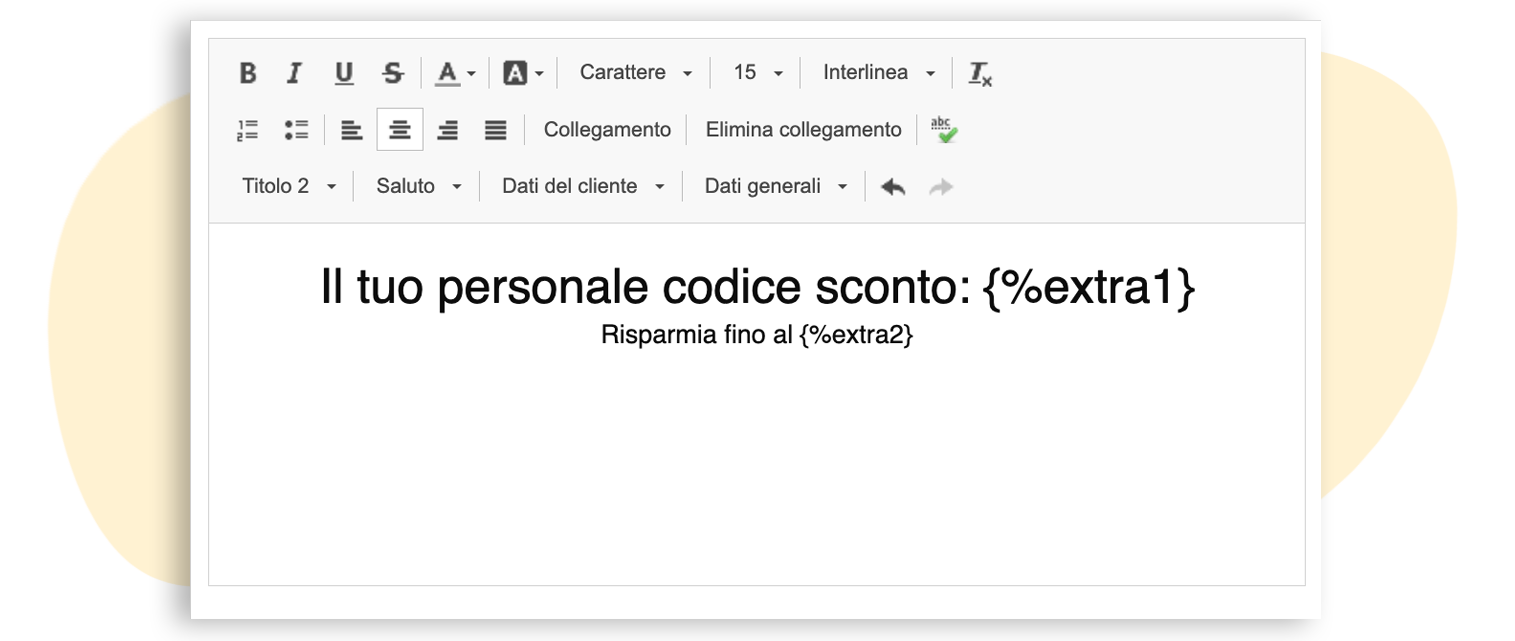Viewport: 1515px width, 641px height.
Task: Click the Collegamento button
Action: click(607, 130)
